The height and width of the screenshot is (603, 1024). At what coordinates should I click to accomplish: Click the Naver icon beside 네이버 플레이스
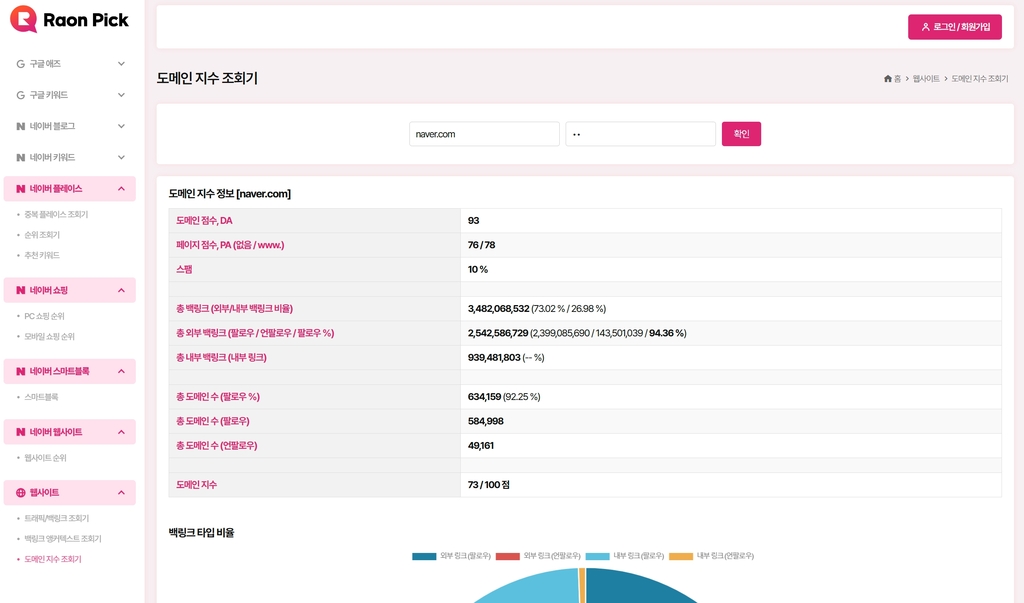21,189
